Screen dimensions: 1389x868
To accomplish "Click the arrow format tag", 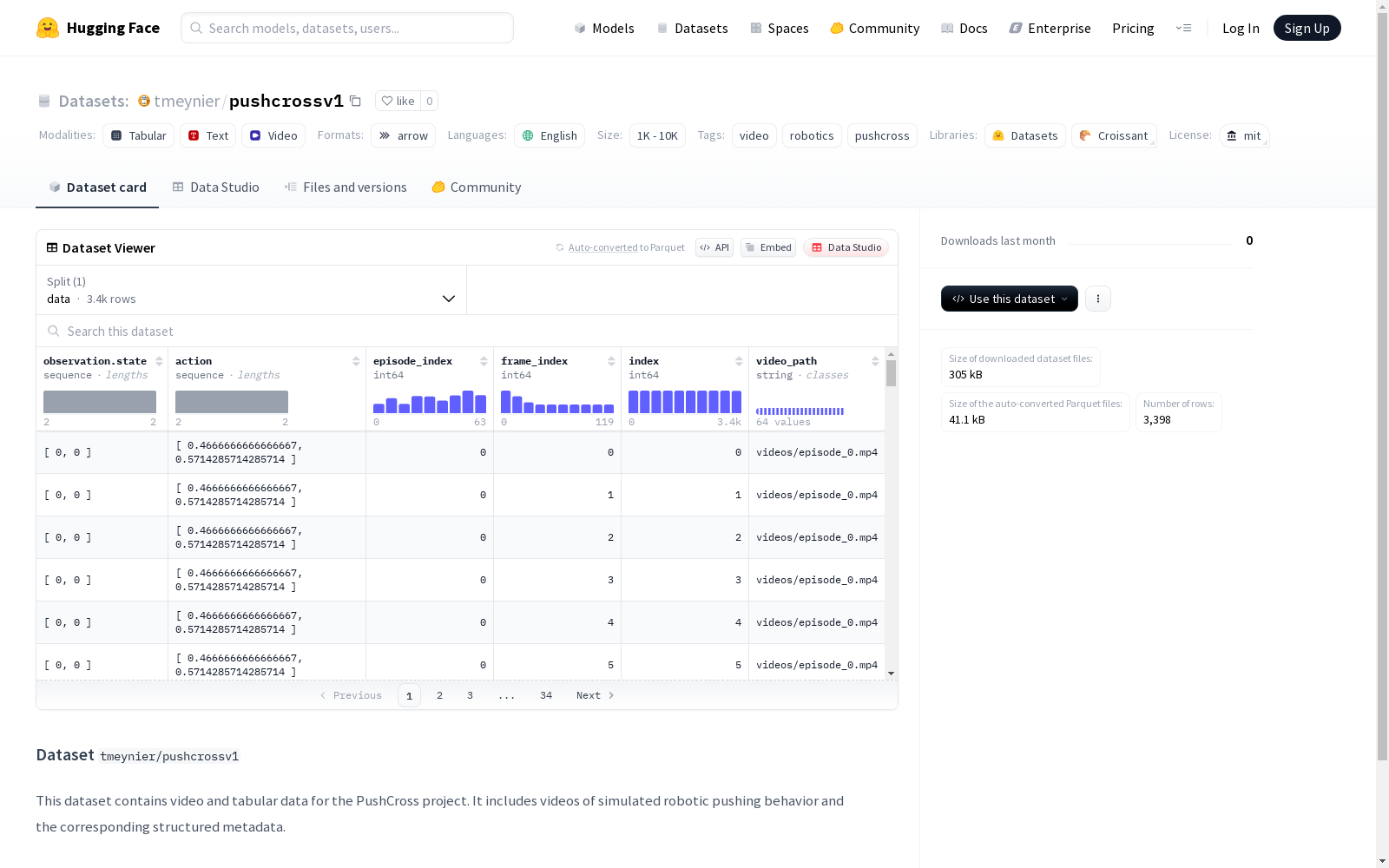I will coord(404,135).
